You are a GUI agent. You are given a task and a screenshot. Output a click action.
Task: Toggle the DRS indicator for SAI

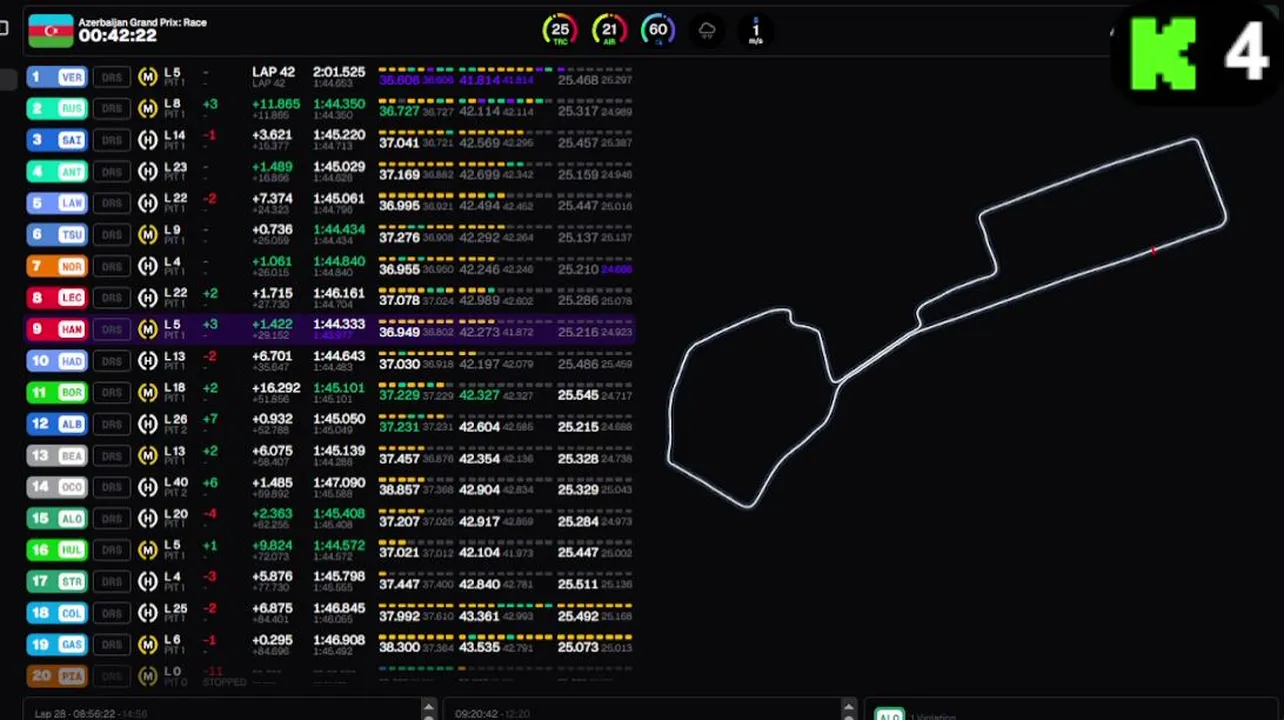(x=112, y=140)
